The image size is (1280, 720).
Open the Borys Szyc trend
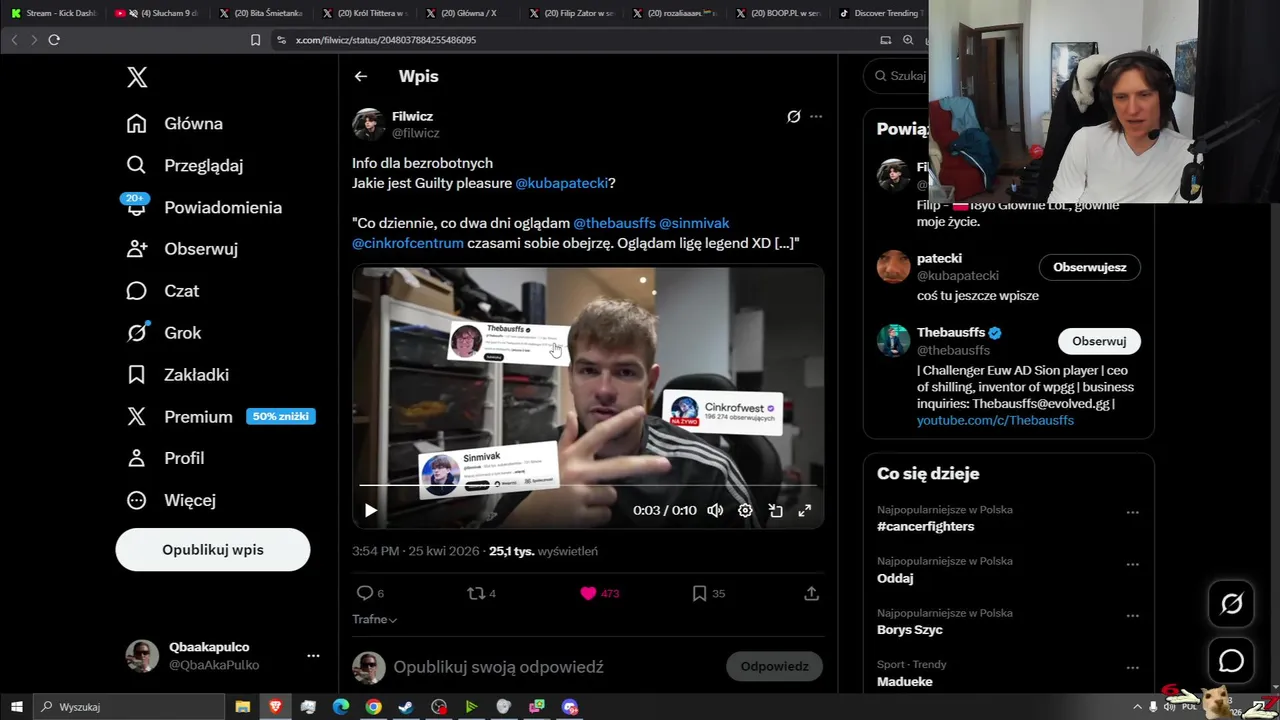tap(909, 630)
